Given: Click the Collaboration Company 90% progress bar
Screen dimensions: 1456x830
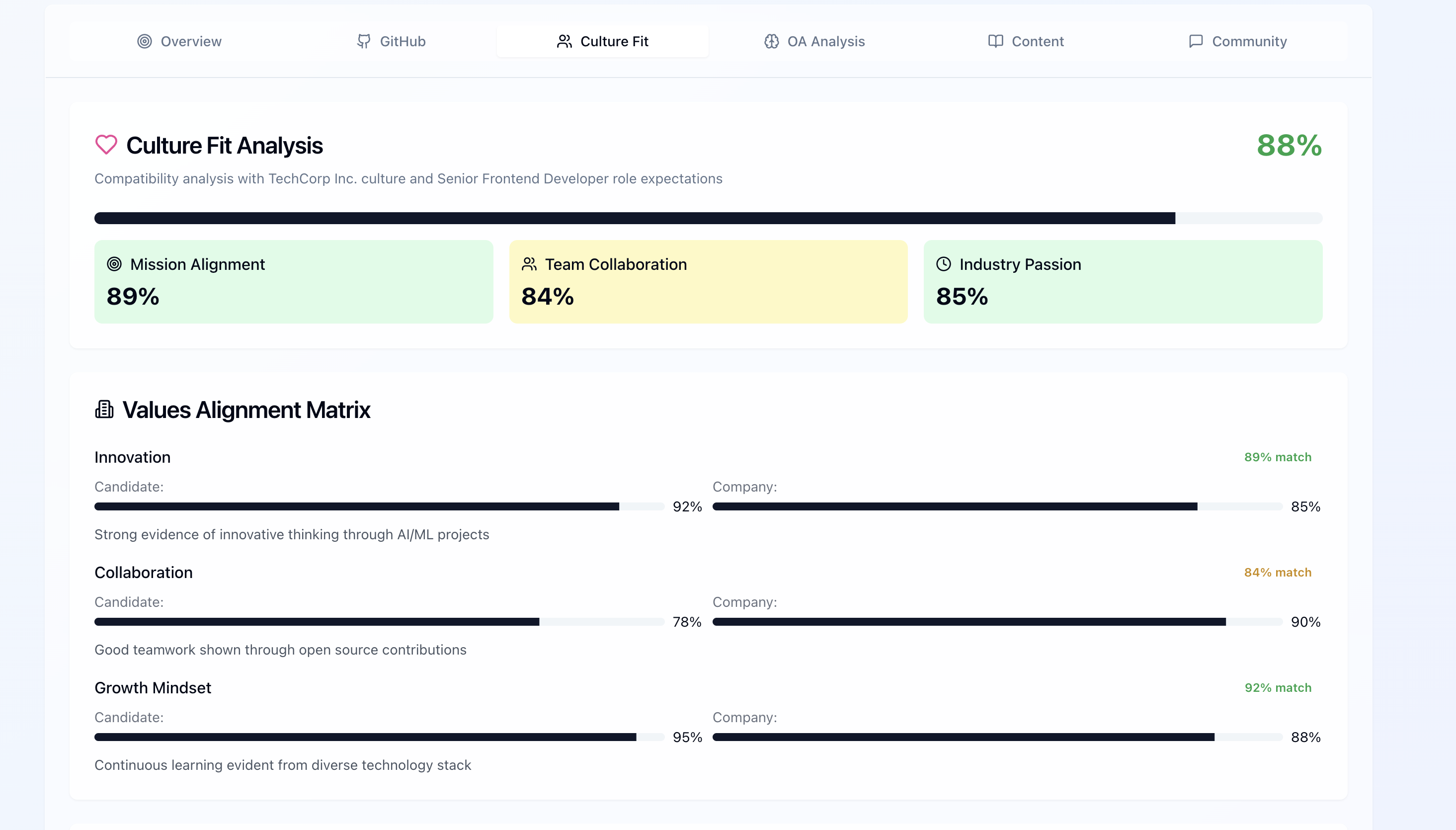Looking at the screenshot, I should (x=997, y=621).
